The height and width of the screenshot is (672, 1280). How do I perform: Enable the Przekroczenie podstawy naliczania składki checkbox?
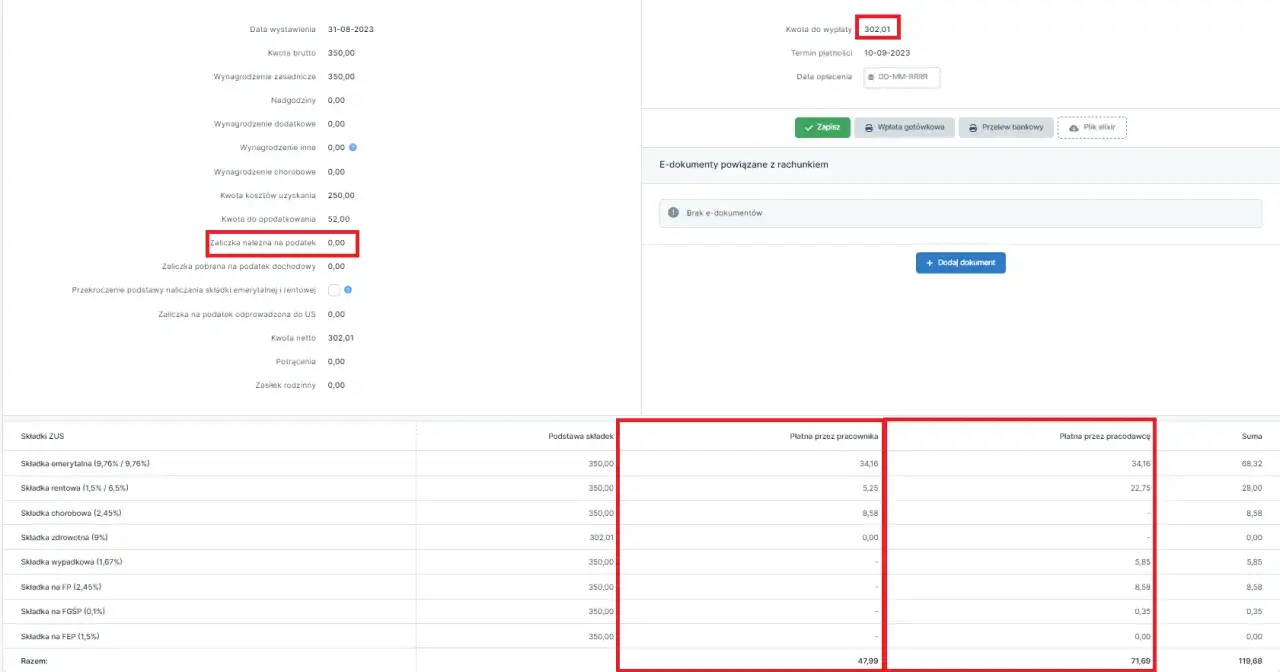pos(334,290)
